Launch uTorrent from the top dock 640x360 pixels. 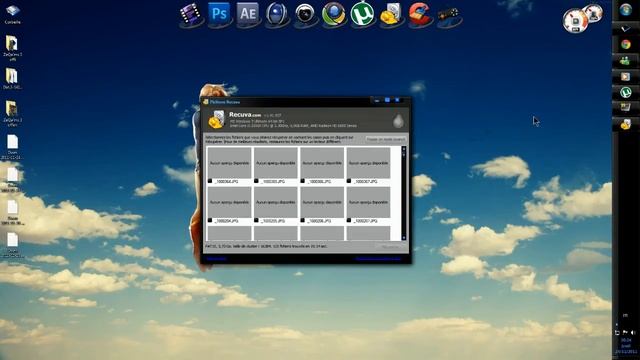[362, 14]
